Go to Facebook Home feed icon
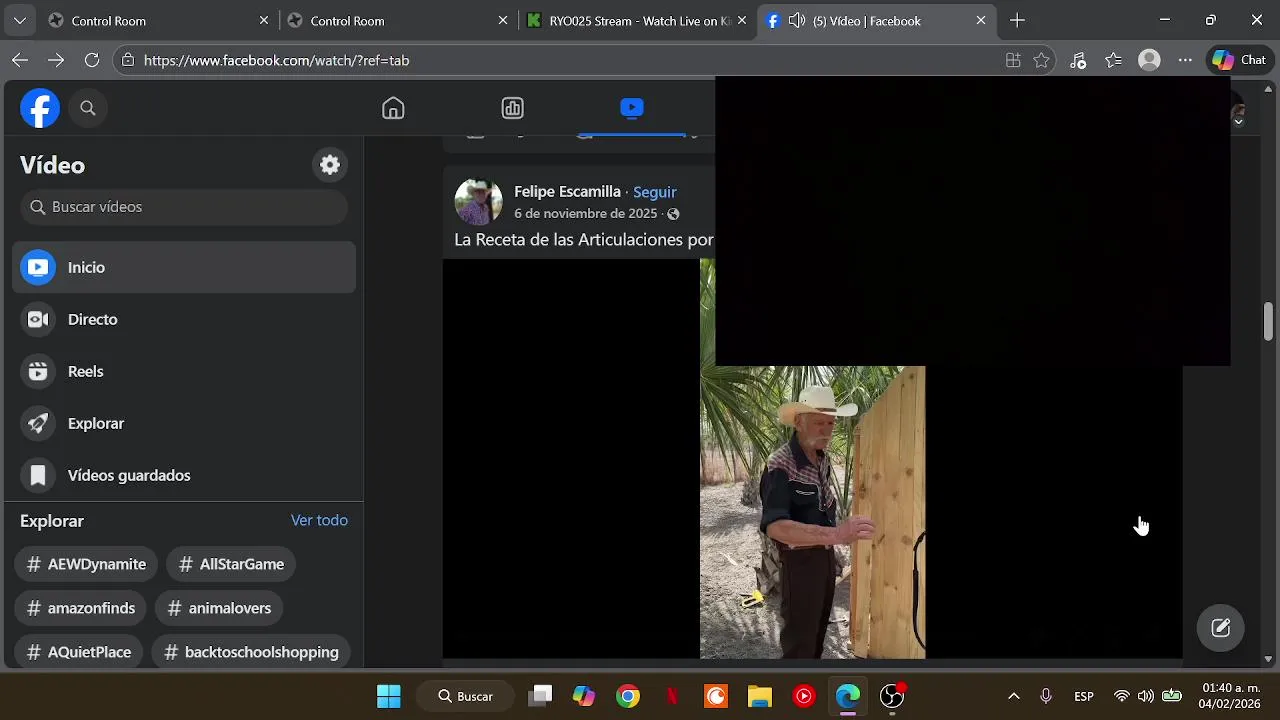The image size is (1280, 720). pyautogui.click(x=393, y=108)
